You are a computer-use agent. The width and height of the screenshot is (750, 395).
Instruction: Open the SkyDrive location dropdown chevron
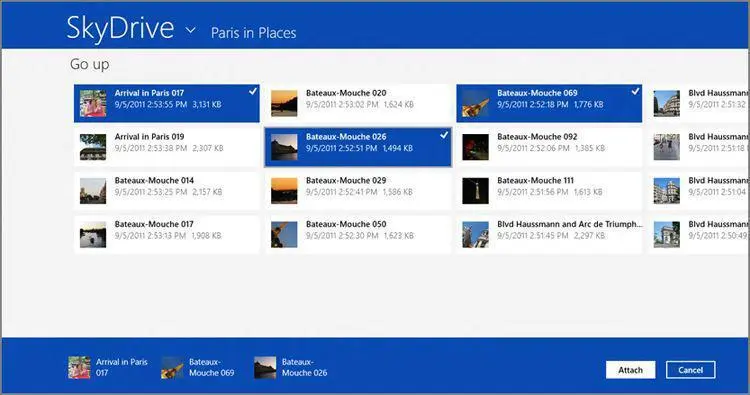coord(190,30)
